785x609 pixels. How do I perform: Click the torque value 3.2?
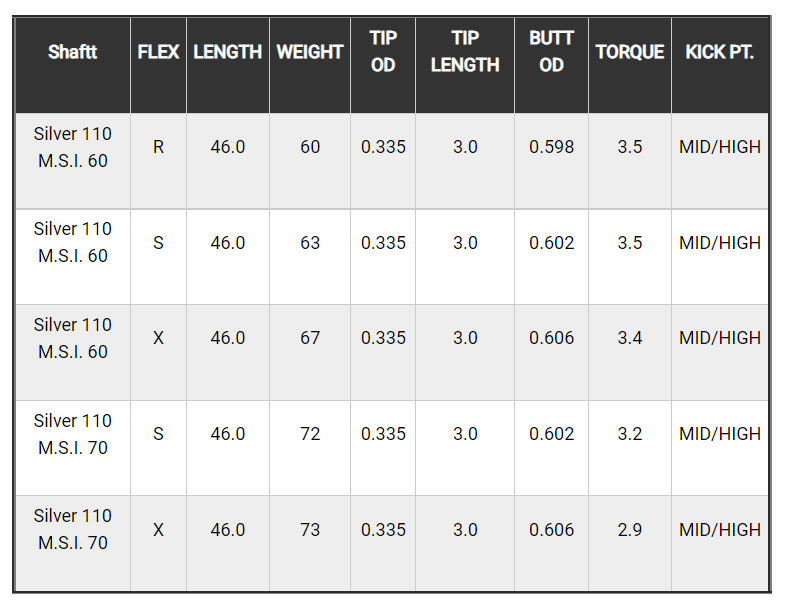(630, 434)
